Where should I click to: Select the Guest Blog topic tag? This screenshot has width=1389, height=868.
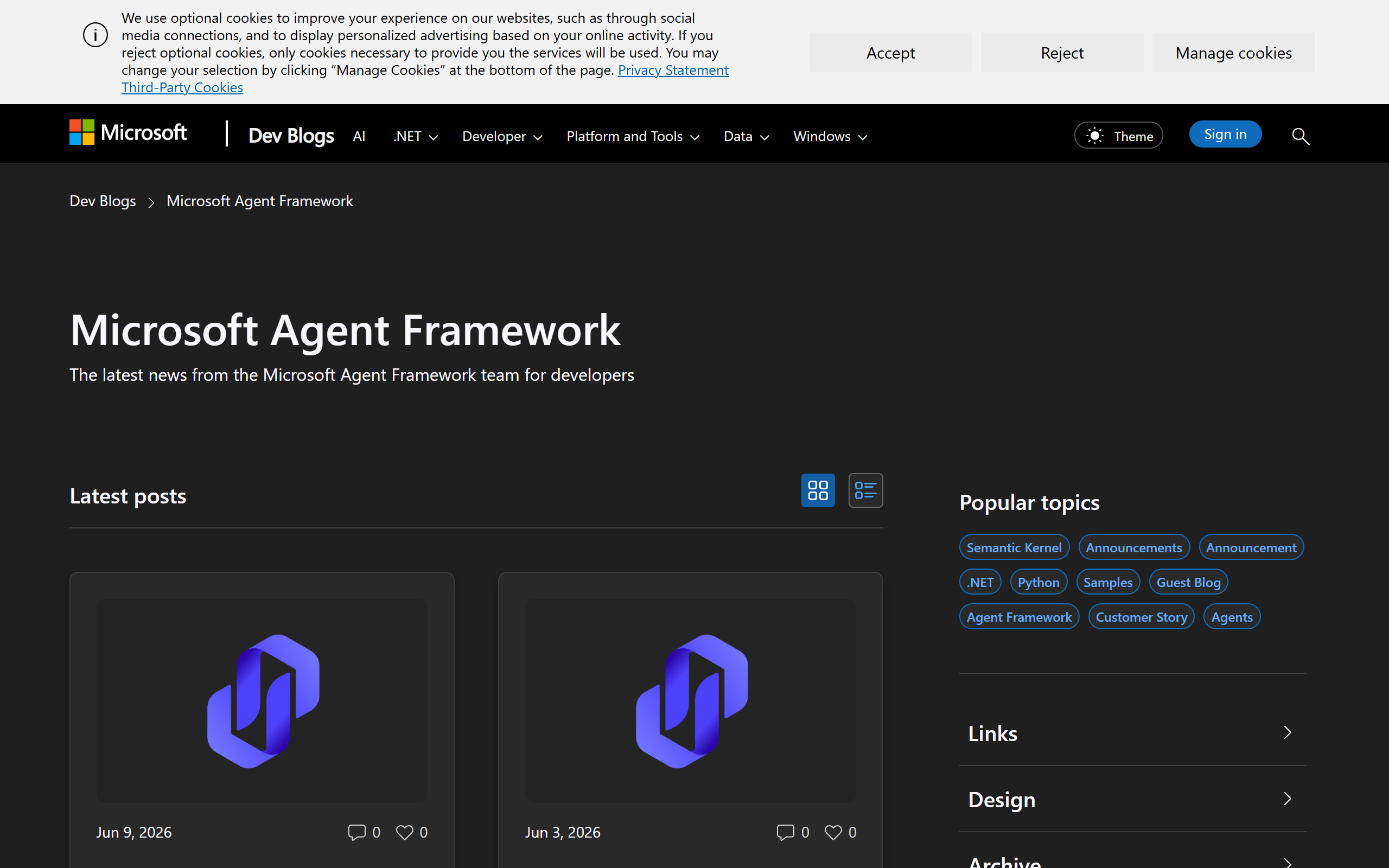coord(1188,582)
